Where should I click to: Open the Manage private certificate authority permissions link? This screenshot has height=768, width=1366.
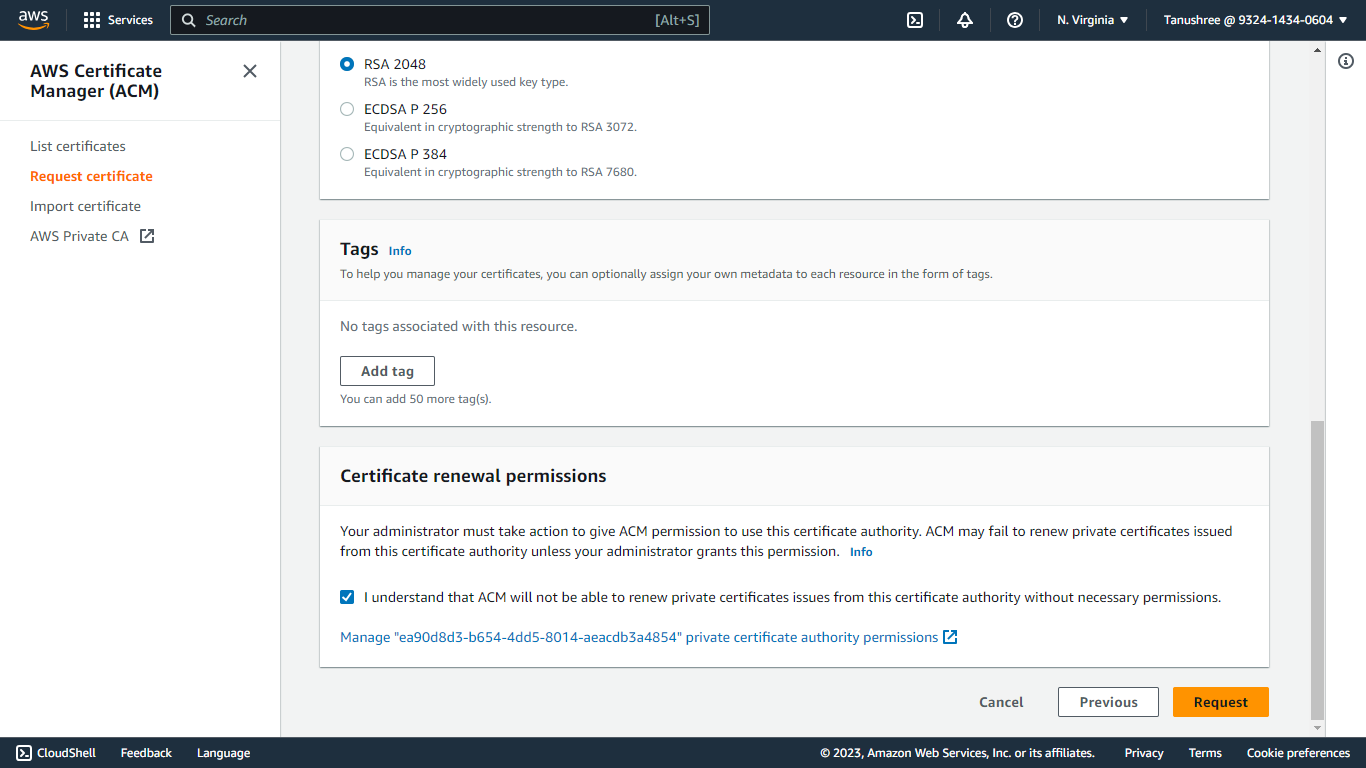point(639,637)
